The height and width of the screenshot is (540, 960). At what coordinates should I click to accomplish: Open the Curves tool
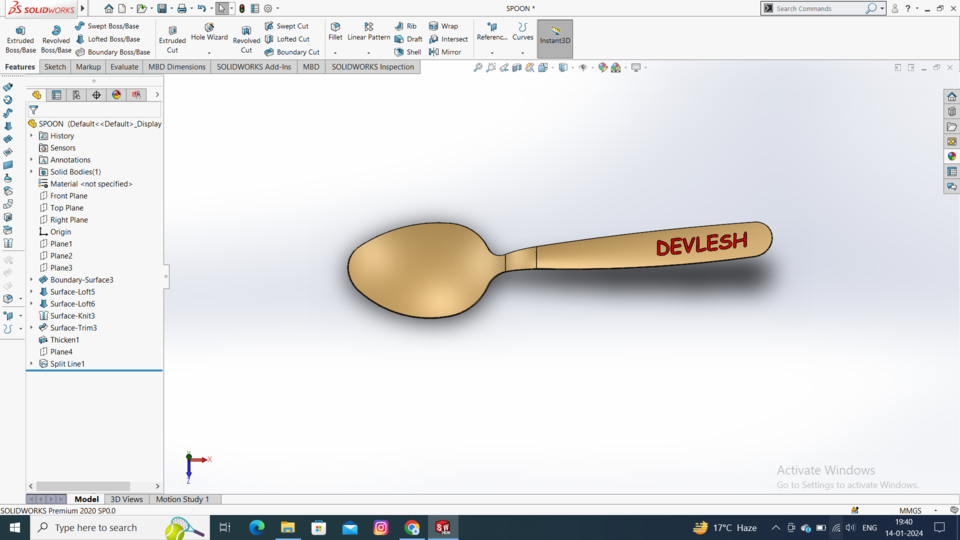pos(522,32)
